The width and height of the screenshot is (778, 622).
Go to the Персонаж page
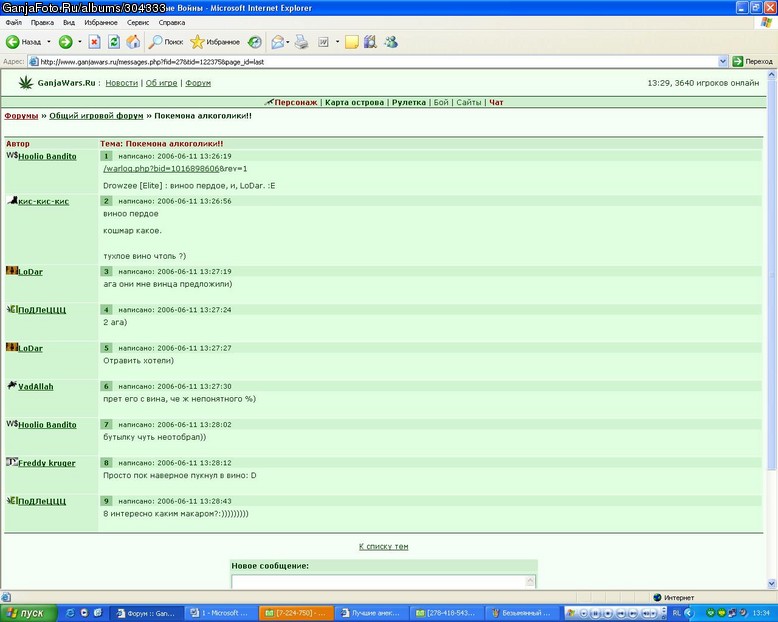point(295,102)
